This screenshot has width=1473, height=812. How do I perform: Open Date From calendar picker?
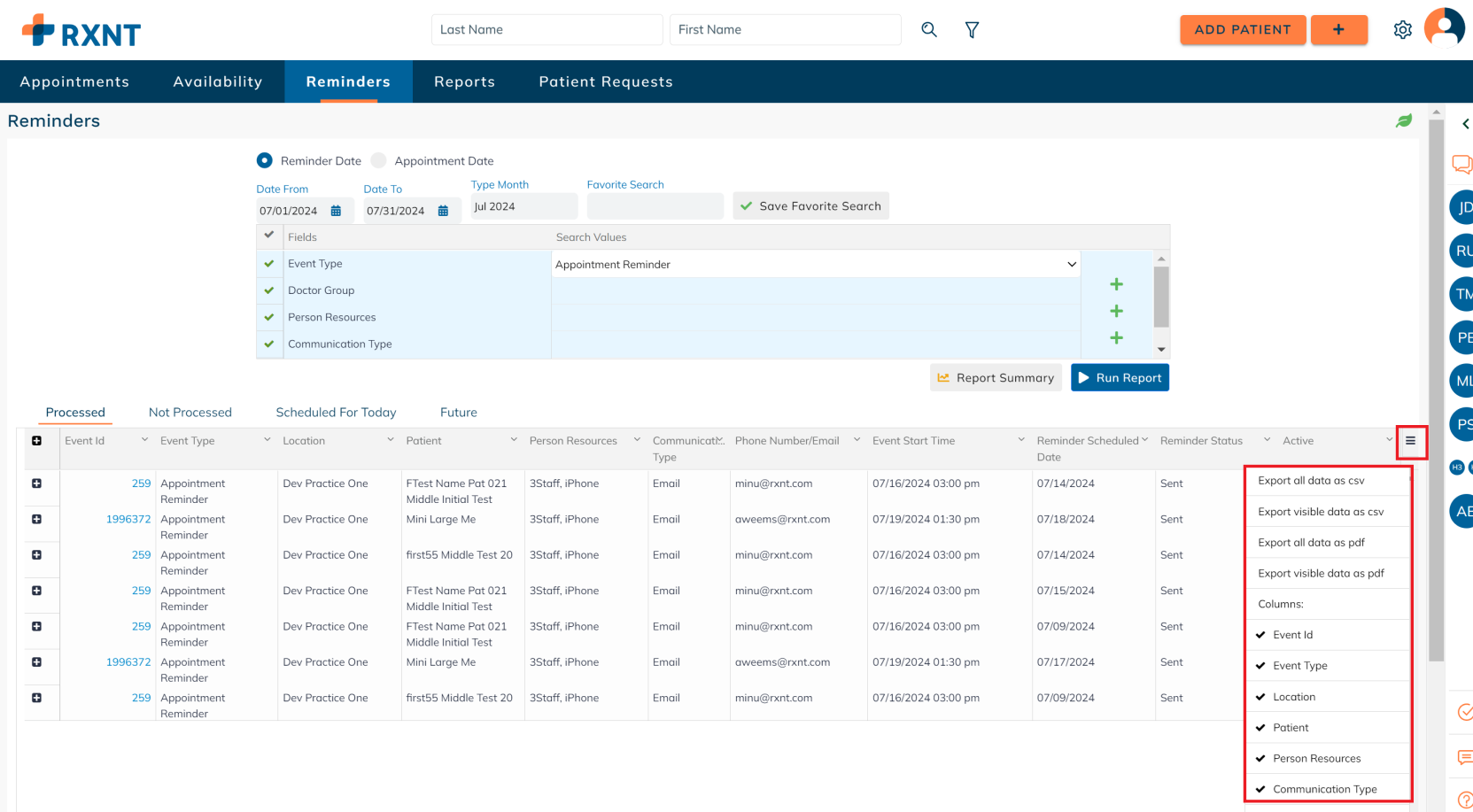click(336, 211)
